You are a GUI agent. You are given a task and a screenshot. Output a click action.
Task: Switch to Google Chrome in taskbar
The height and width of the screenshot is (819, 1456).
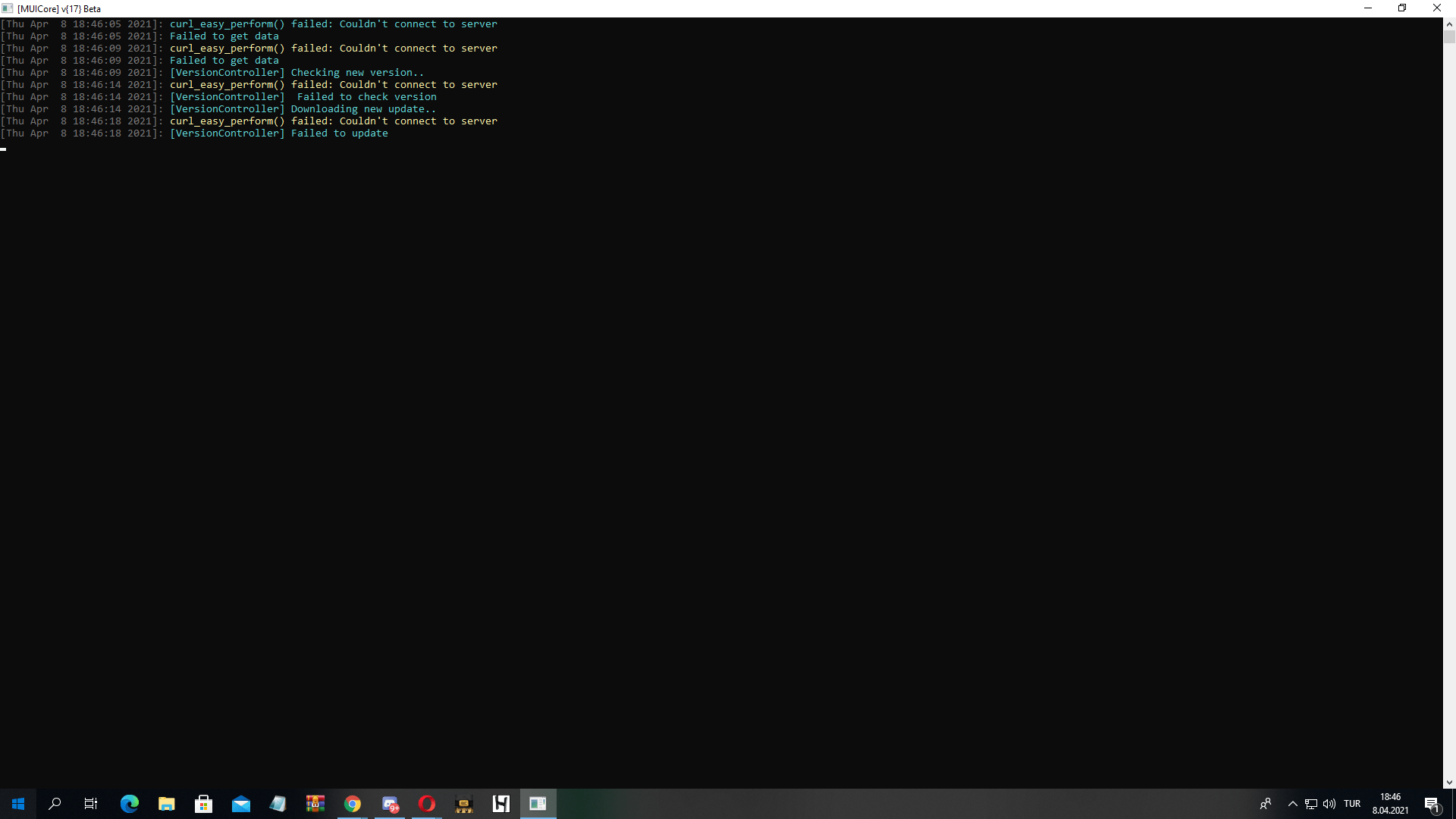click(x=353, y=804)
